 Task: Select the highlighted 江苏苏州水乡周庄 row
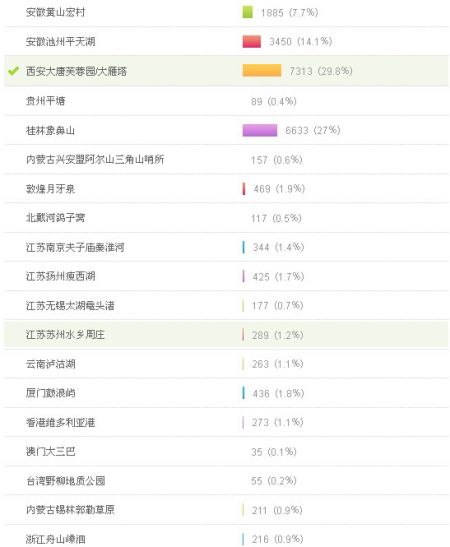coord(226,335)
